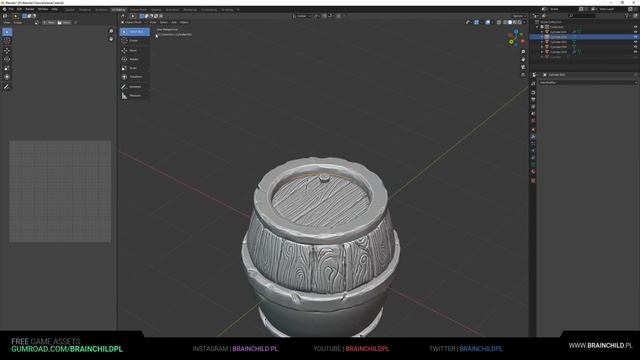The image size is (640, 360).
Task: Select the Annotate tool in the 3D viewport toolbar
Action: click(134, 87)
